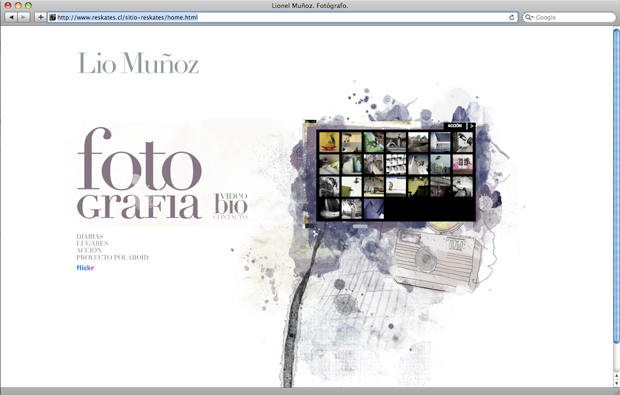Open the search magnifier dropdown
The width and height of the screenshot is (620, 395).
[529, 17]
